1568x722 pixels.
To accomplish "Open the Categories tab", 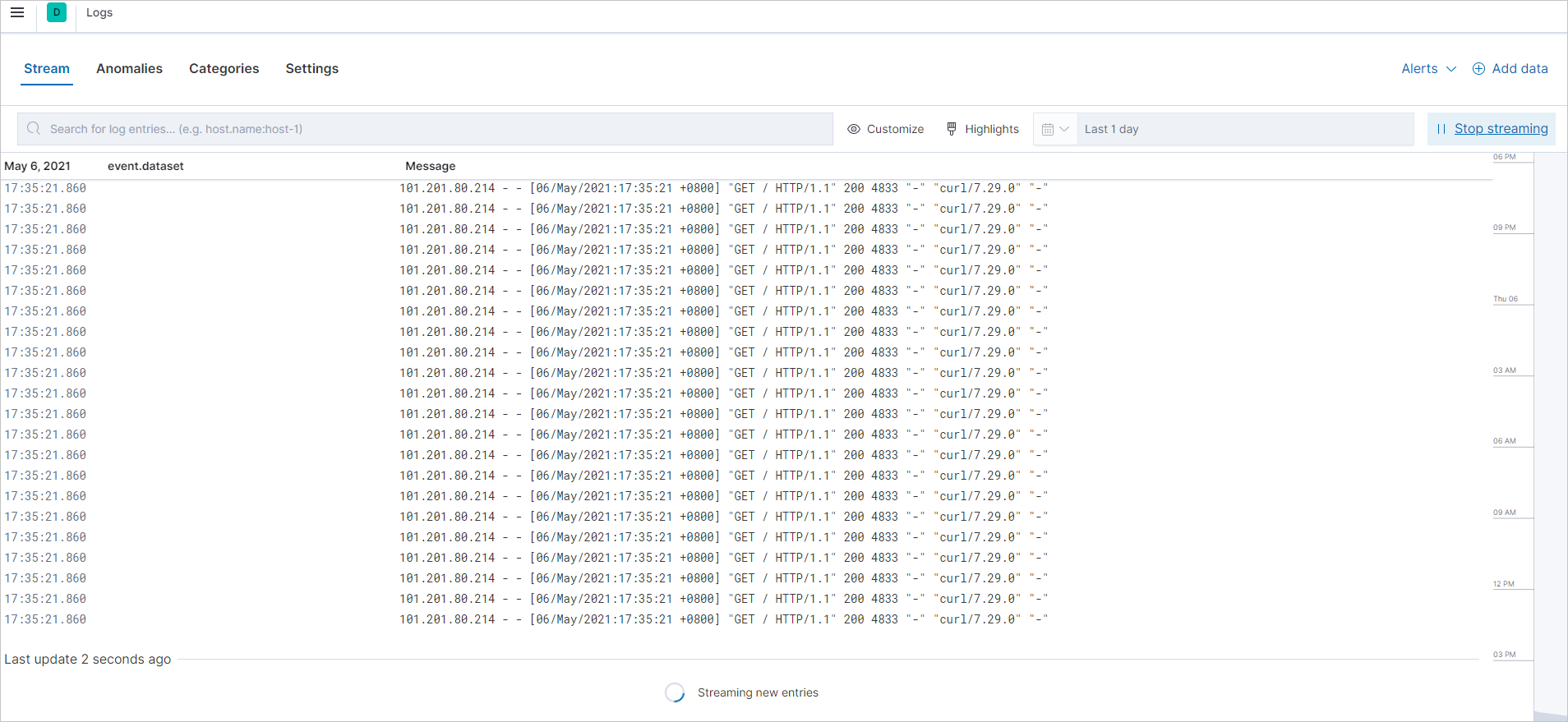I will click(224, 69).
